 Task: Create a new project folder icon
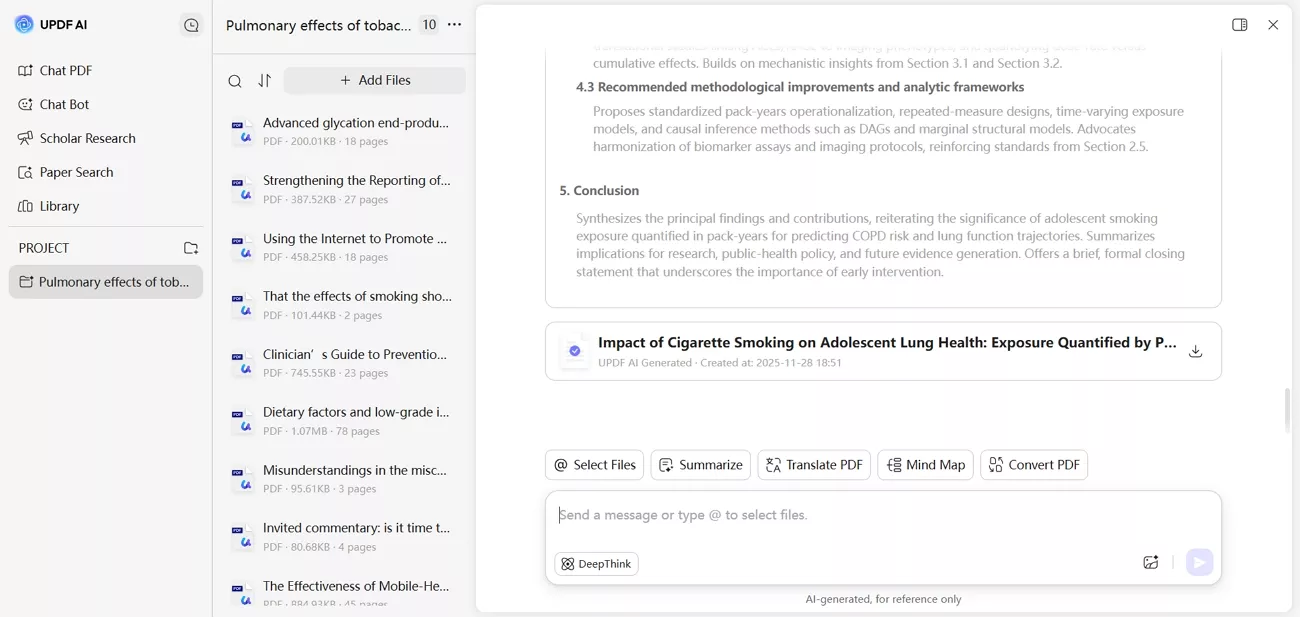pyautogui.click(x=191, y=248)
